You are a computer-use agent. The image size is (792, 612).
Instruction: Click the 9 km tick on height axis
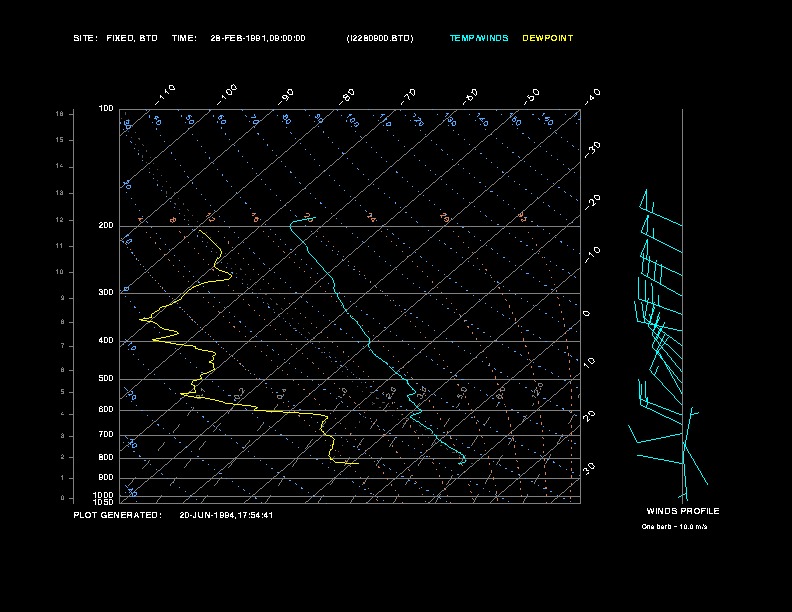coord(63,298)
